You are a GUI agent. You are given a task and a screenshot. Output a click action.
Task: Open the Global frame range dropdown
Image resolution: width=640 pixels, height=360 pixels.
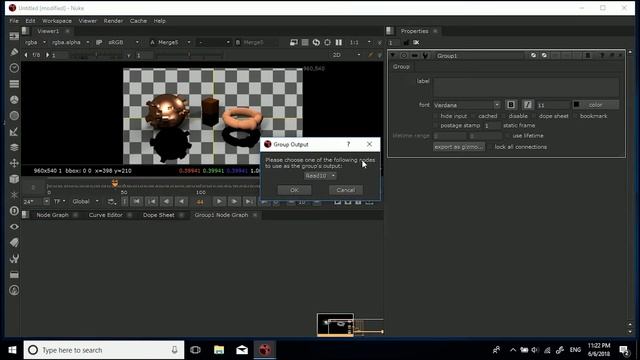85,201
